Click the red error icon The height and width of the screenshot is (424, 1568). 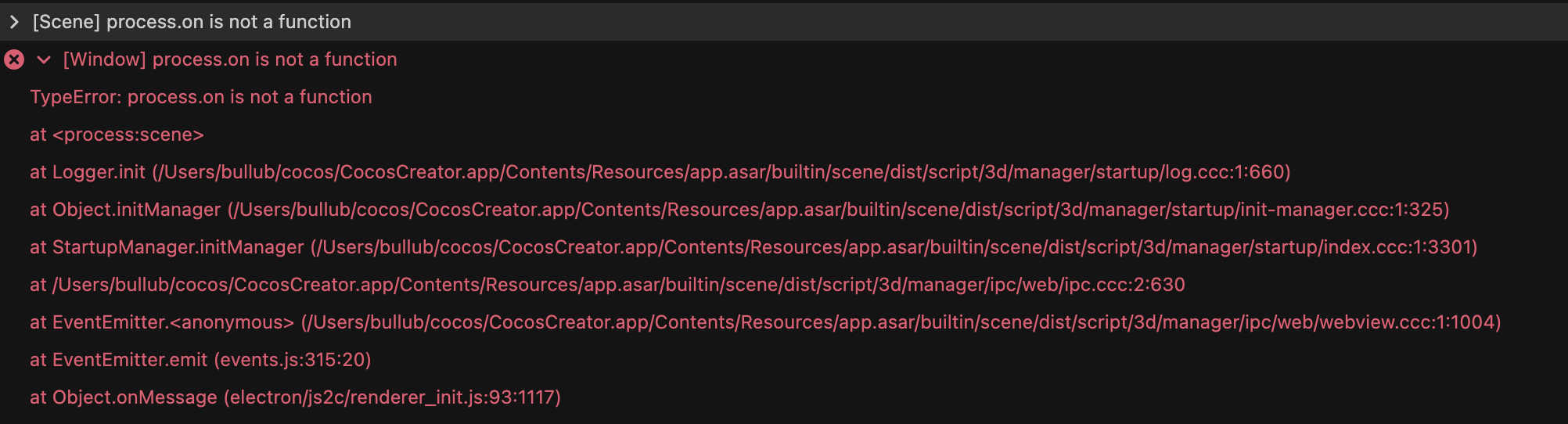[14, 59]
